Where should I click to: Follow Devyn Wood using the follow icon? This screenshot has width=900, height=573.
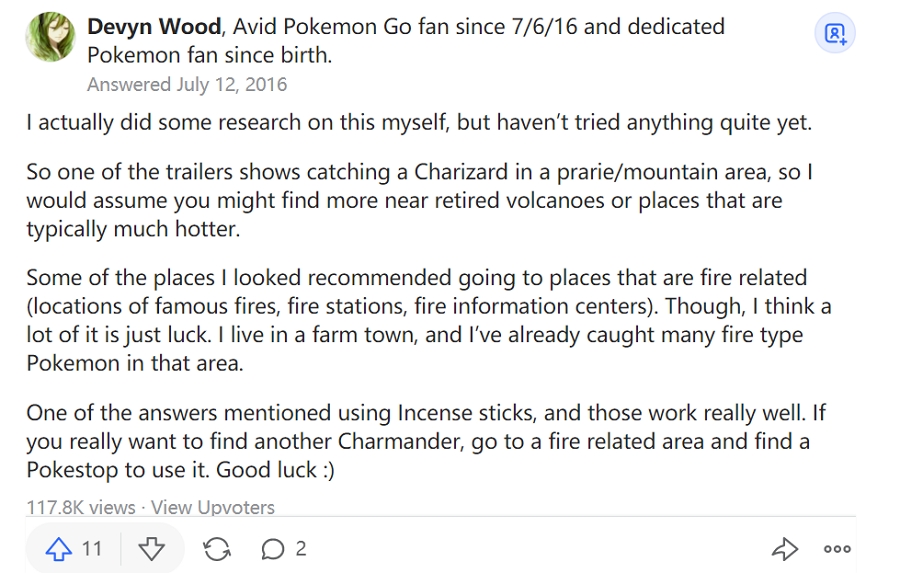pyautogui.click(x=834, y=34)
